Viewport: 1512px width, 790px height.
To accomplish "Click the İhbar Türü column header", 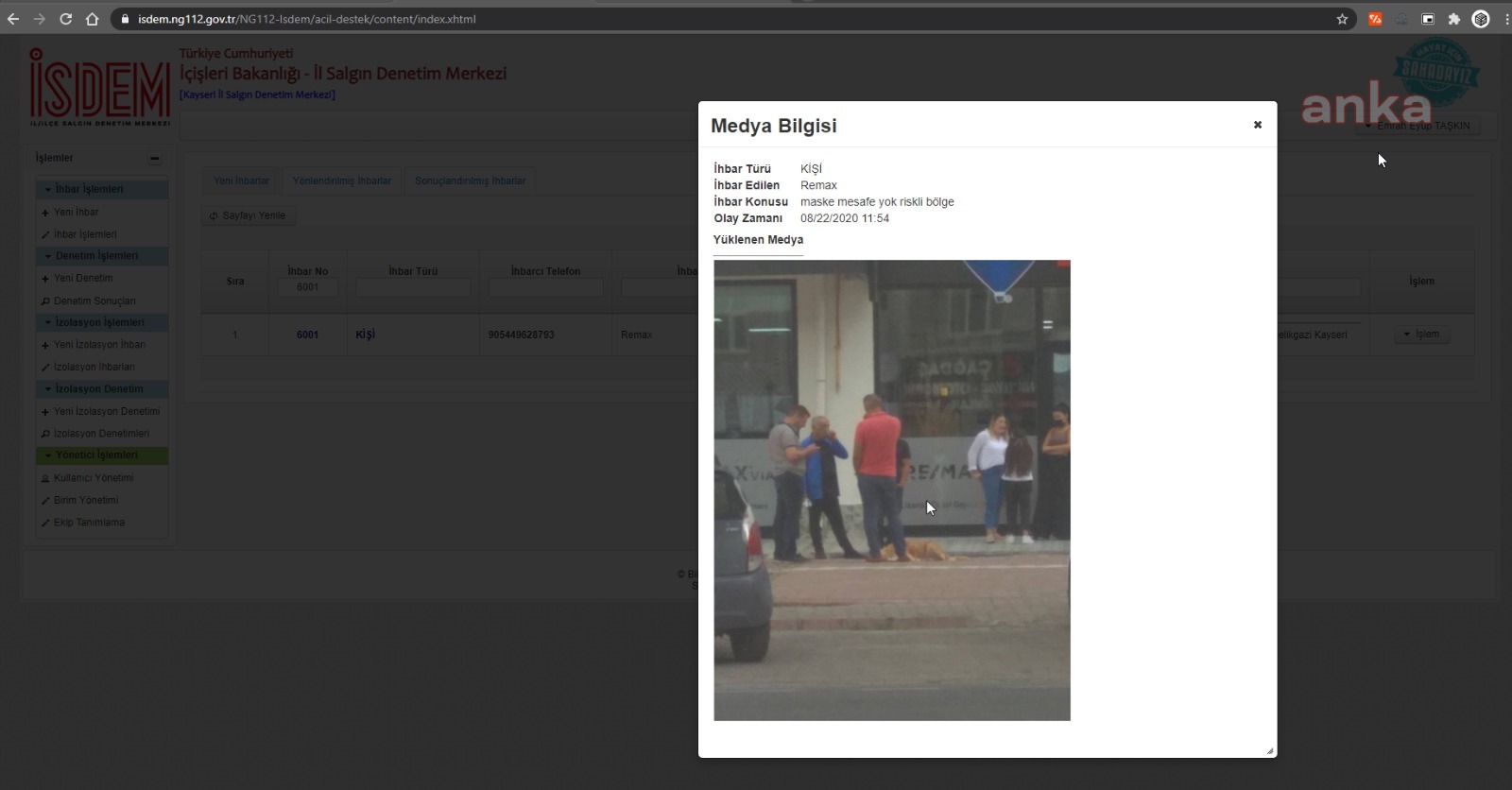I will [x=413, y=271].
